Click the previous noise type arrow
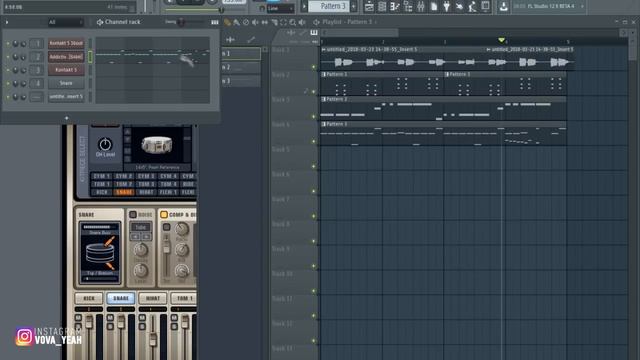The height and width of the screenshot is (360, 640). point(136,237)
